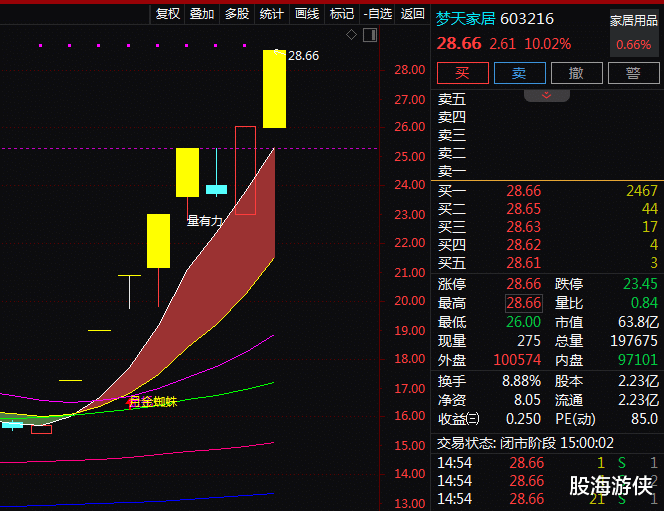Click 买一 volume 2467
Viewport: 664px width, 511px height.
coord(642,191)
